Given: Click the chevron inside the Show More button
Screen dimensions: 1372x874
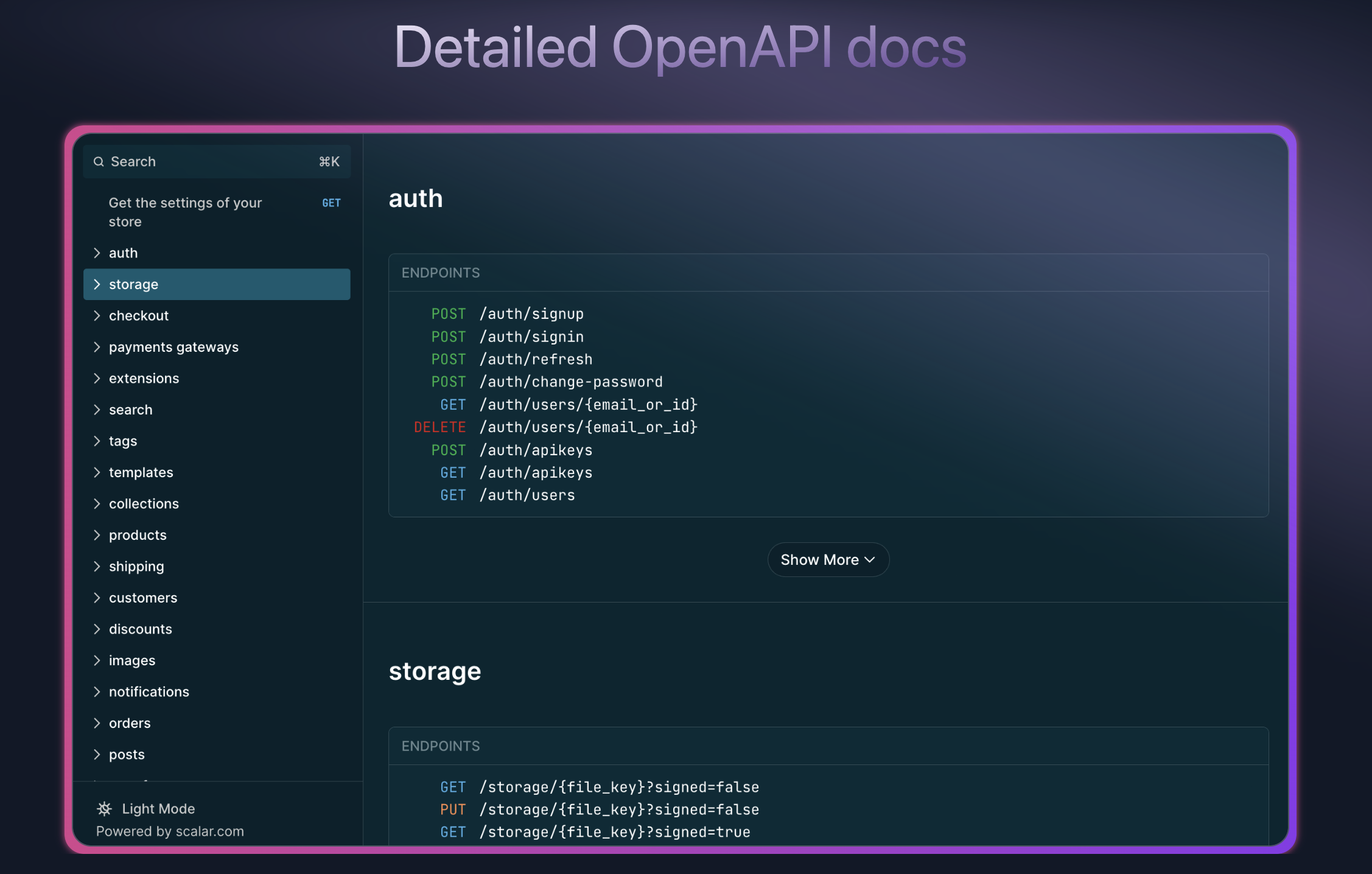Looking at the screenshot, I should 870,560.
